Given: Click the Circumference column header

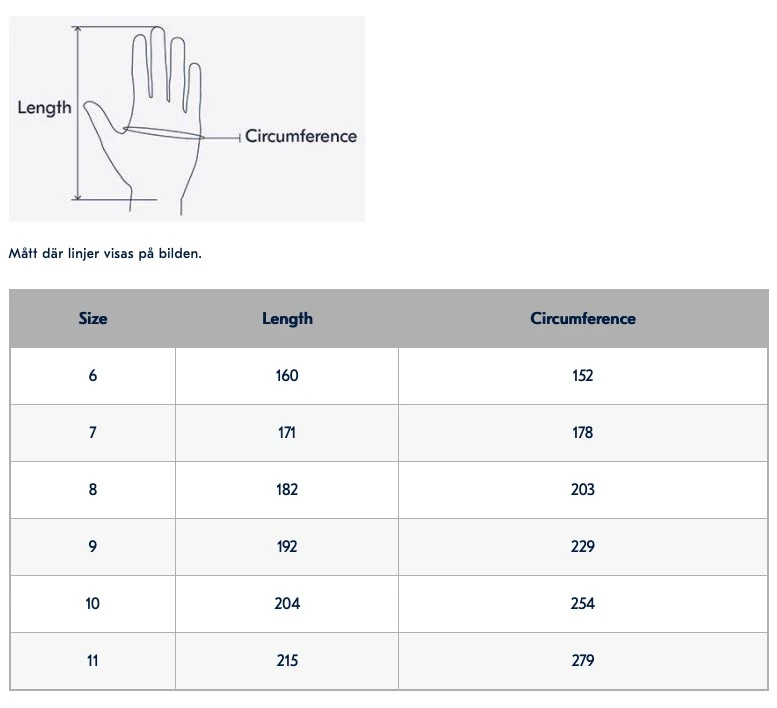Looking at the screenshot, I should pyautogui.click(x=583, y=319).
